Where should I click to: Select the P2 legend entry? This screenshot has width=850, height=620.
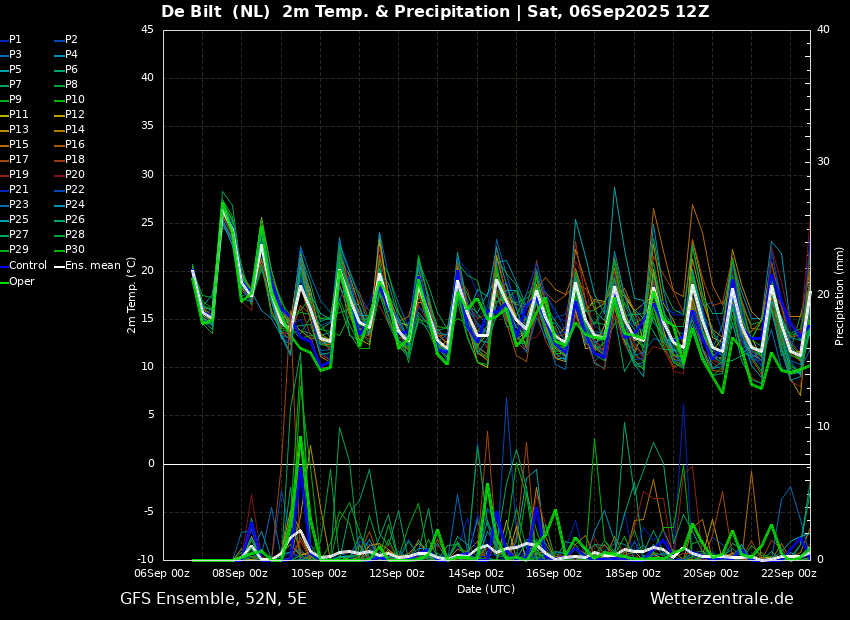[67, 40]
